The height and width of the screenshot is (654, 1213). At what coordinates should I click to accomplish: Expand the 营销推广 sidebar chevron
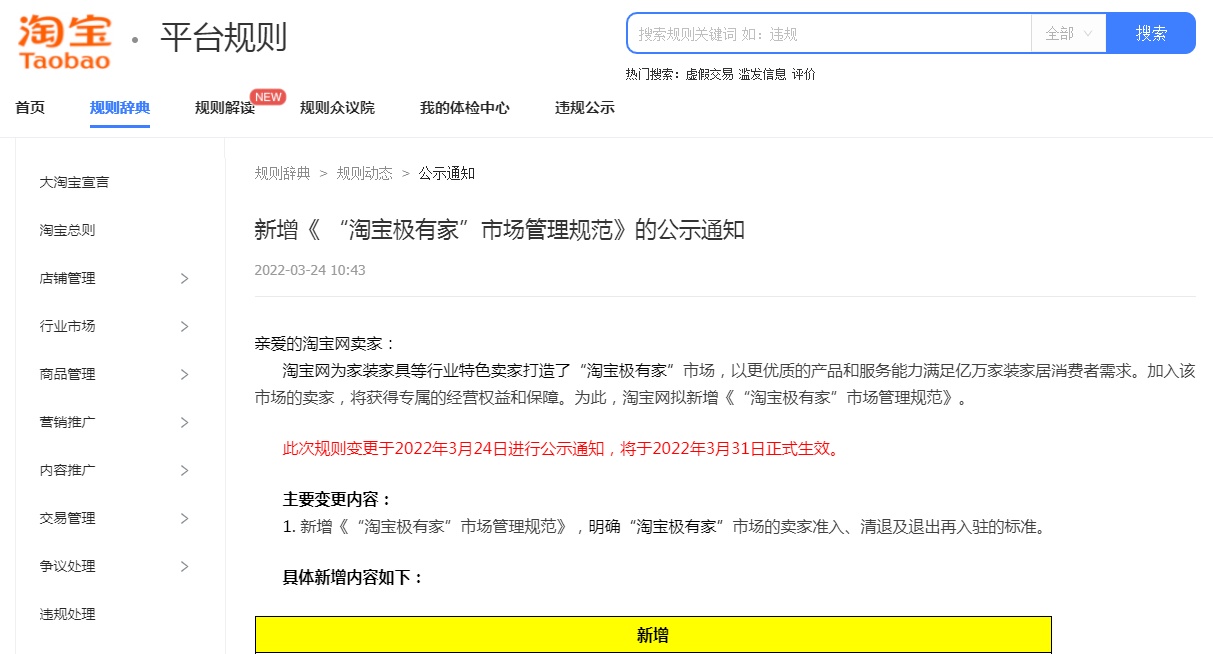tap(184, 423)
